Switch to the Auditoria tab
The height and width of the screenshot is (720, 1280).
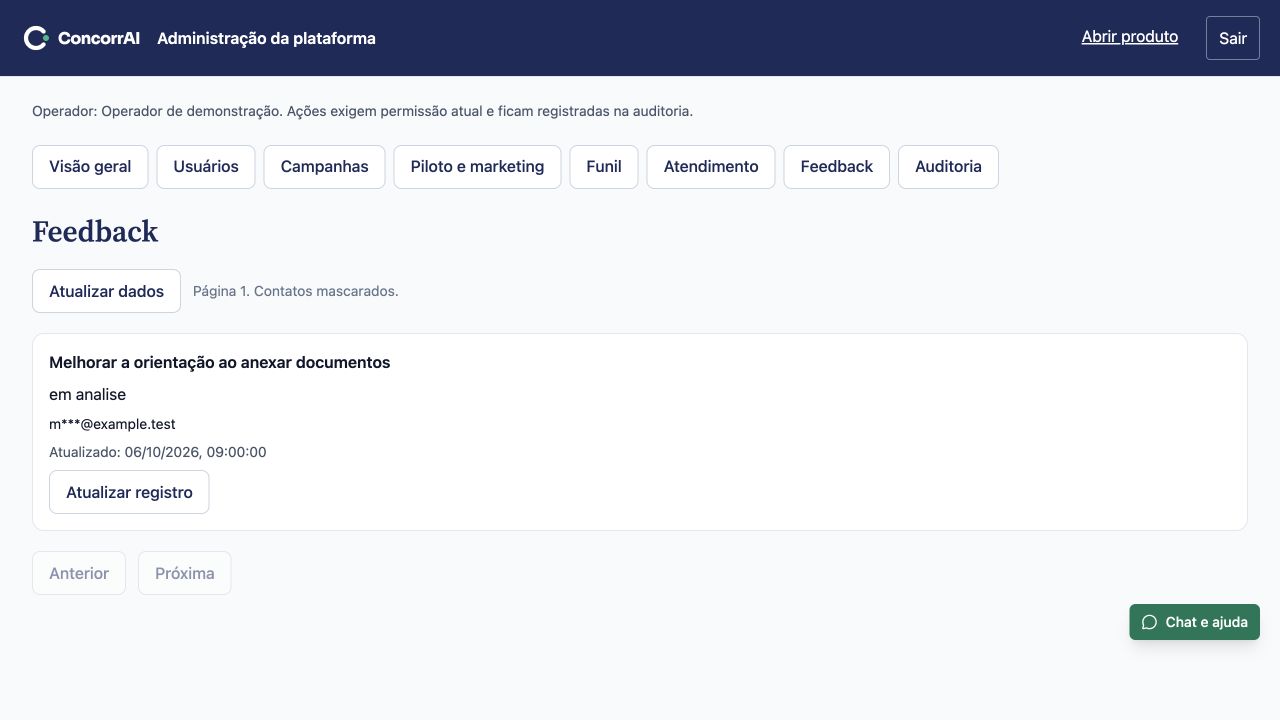click(x=948, y=167)
